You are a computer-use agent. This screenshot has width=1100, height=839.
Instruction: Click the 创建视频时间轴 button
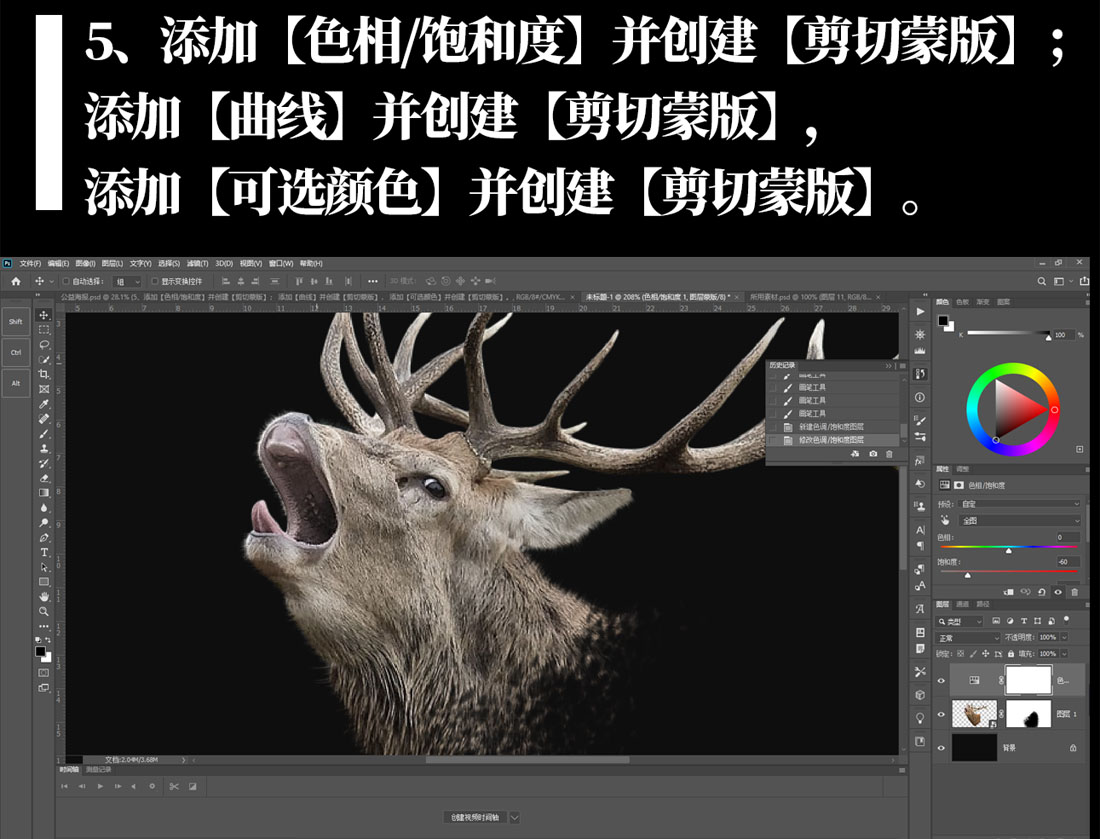coord(475,817)
